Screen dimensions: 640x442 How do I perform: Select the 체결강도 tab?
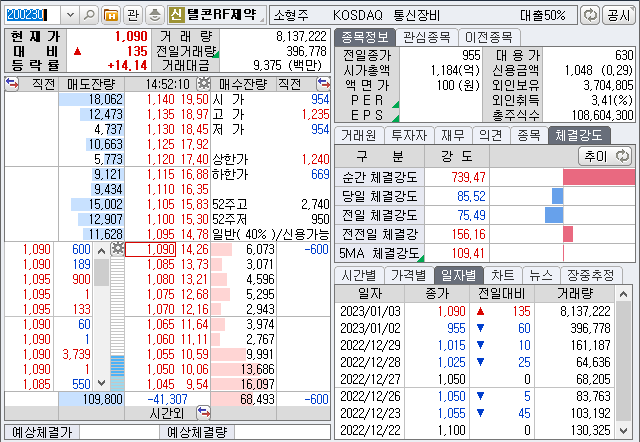[579, 135]
